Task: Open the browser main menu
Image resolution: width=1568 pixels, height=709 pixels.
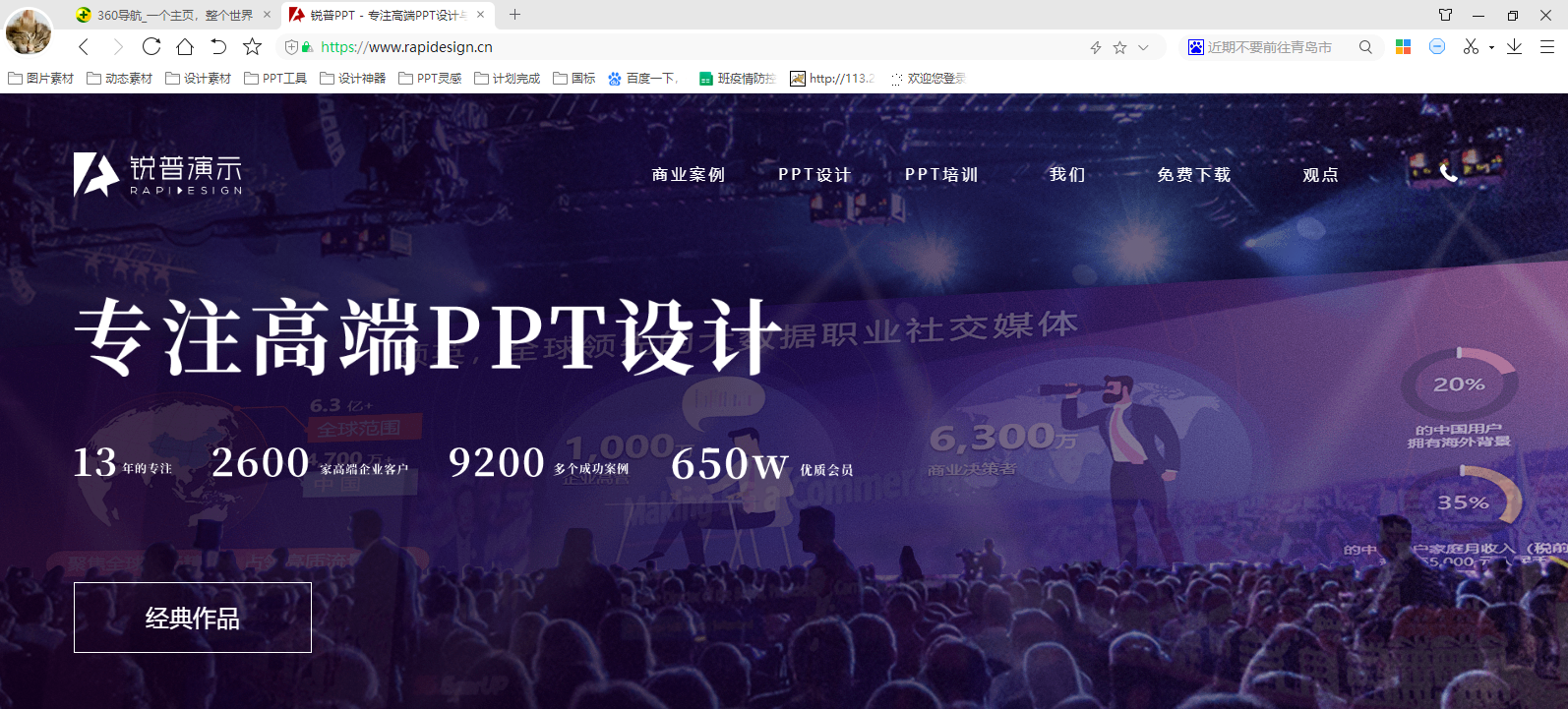Action: [x=1547, y=46]
